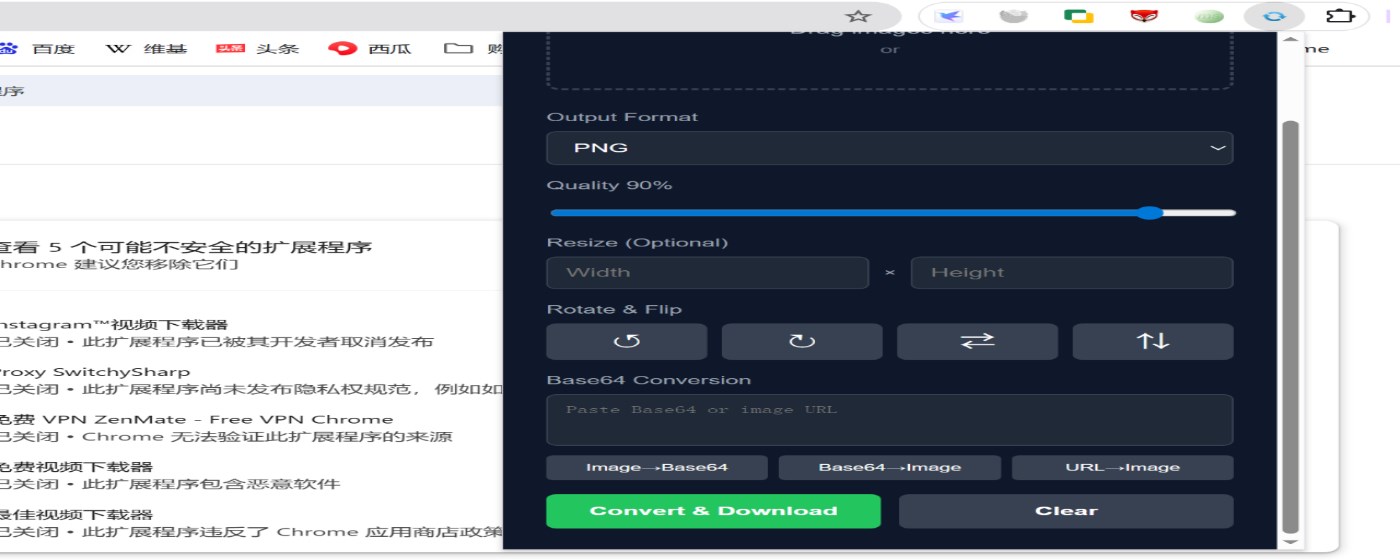Open the 维基 bookmark
This screenshot has width=1400, height=560.
pyautogui.click(x=146, y=48)
